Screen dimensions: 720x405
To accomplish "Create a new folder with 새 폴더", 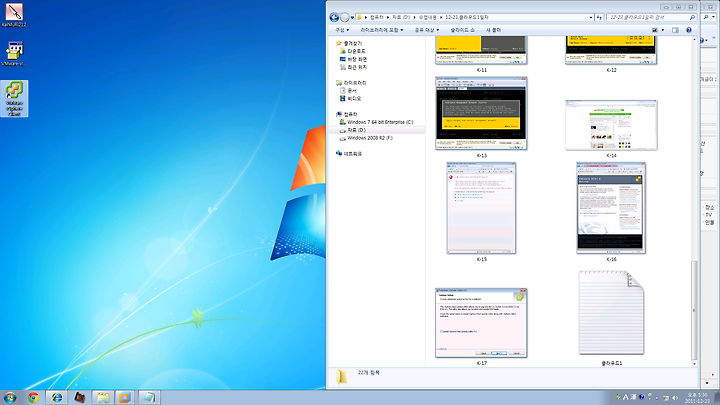I will pyautogui.click(x=494, y=30).
